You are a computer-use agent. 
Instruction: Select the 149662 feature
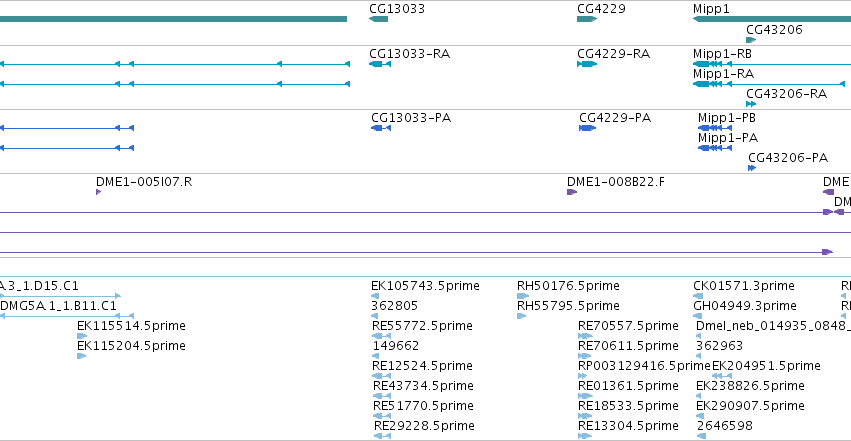[396, 346]
